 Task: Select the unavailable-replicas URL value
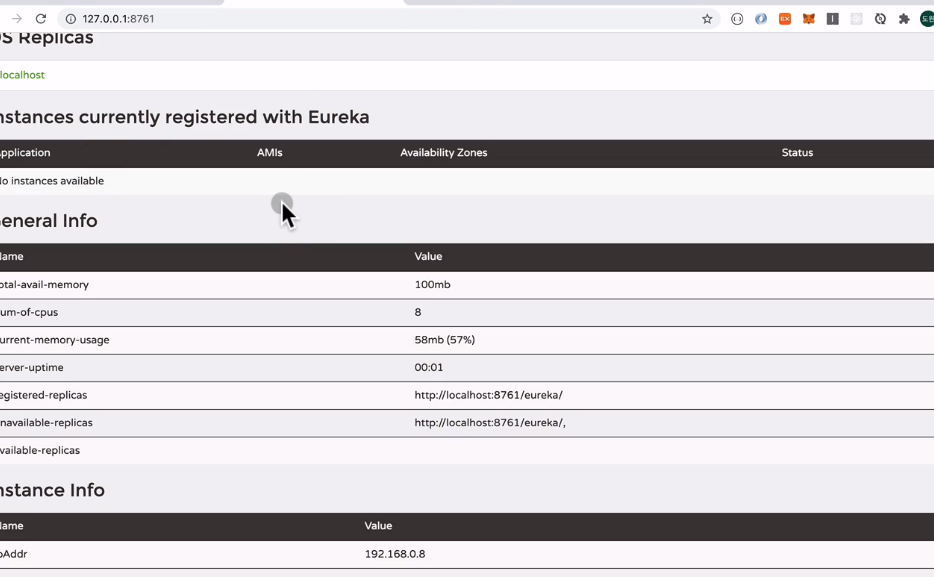pyautogui.click(x=490, y=423)
